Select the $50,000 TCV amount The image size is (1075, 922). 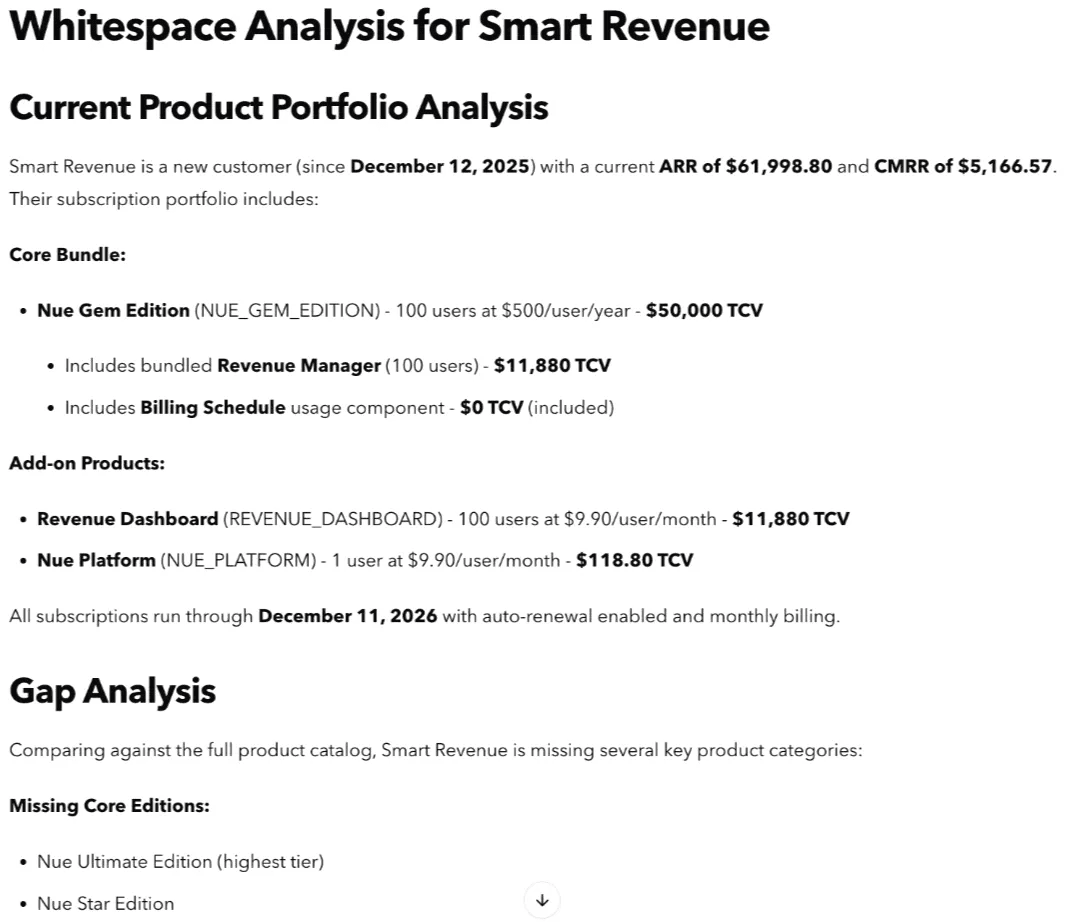[x=705, y=310]
